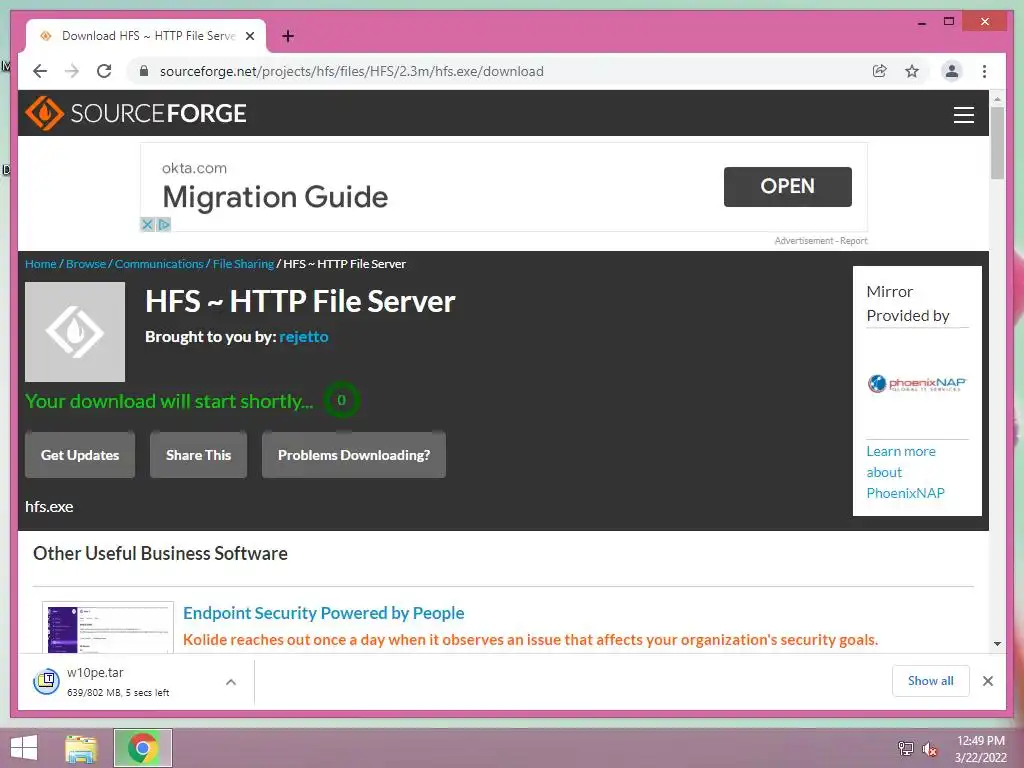Click the page scrollbar thumb
This screenshot has height=768, width=1024.
click(x=997, y=142)
